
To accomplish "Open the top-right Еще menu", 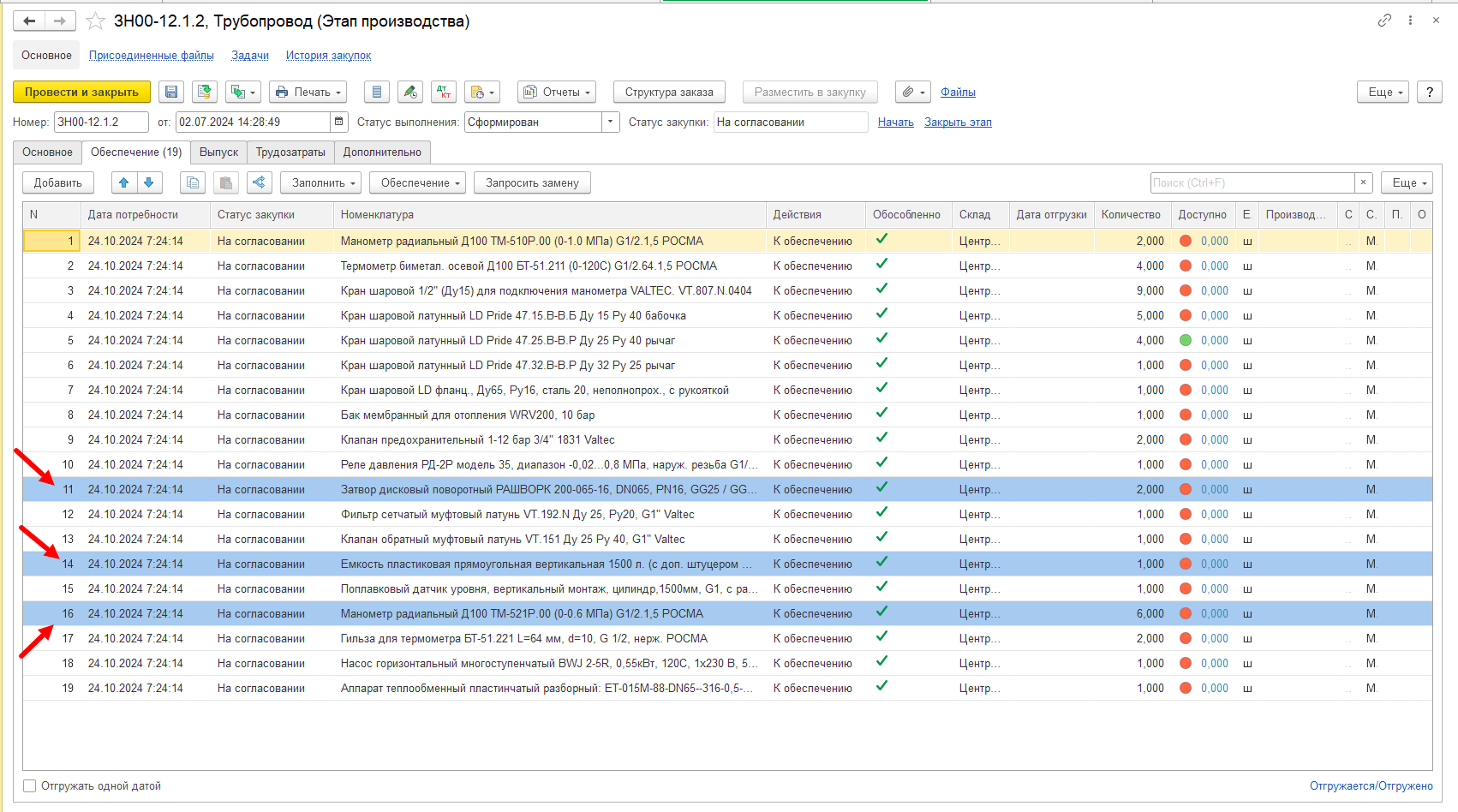I will click(x=1383, y=92).
